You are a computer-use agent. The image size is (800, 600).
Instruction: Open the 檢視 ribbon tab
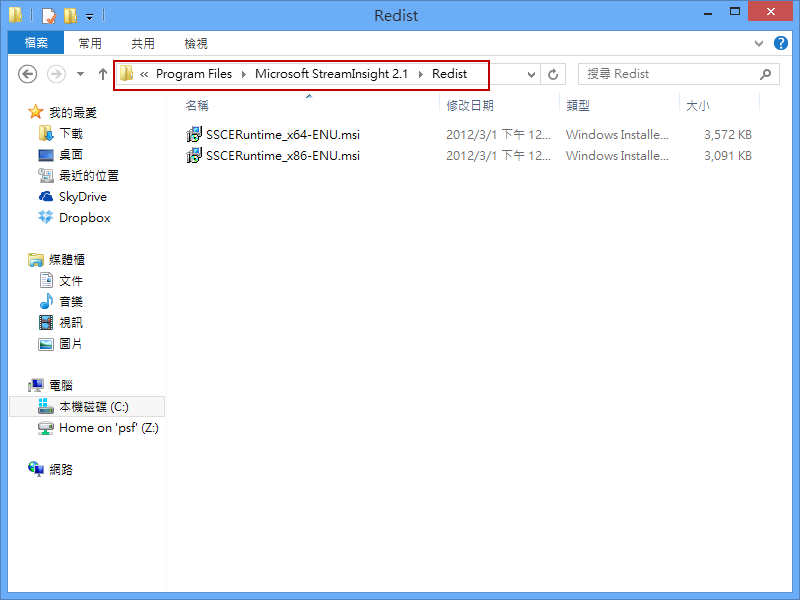(196, 43)
